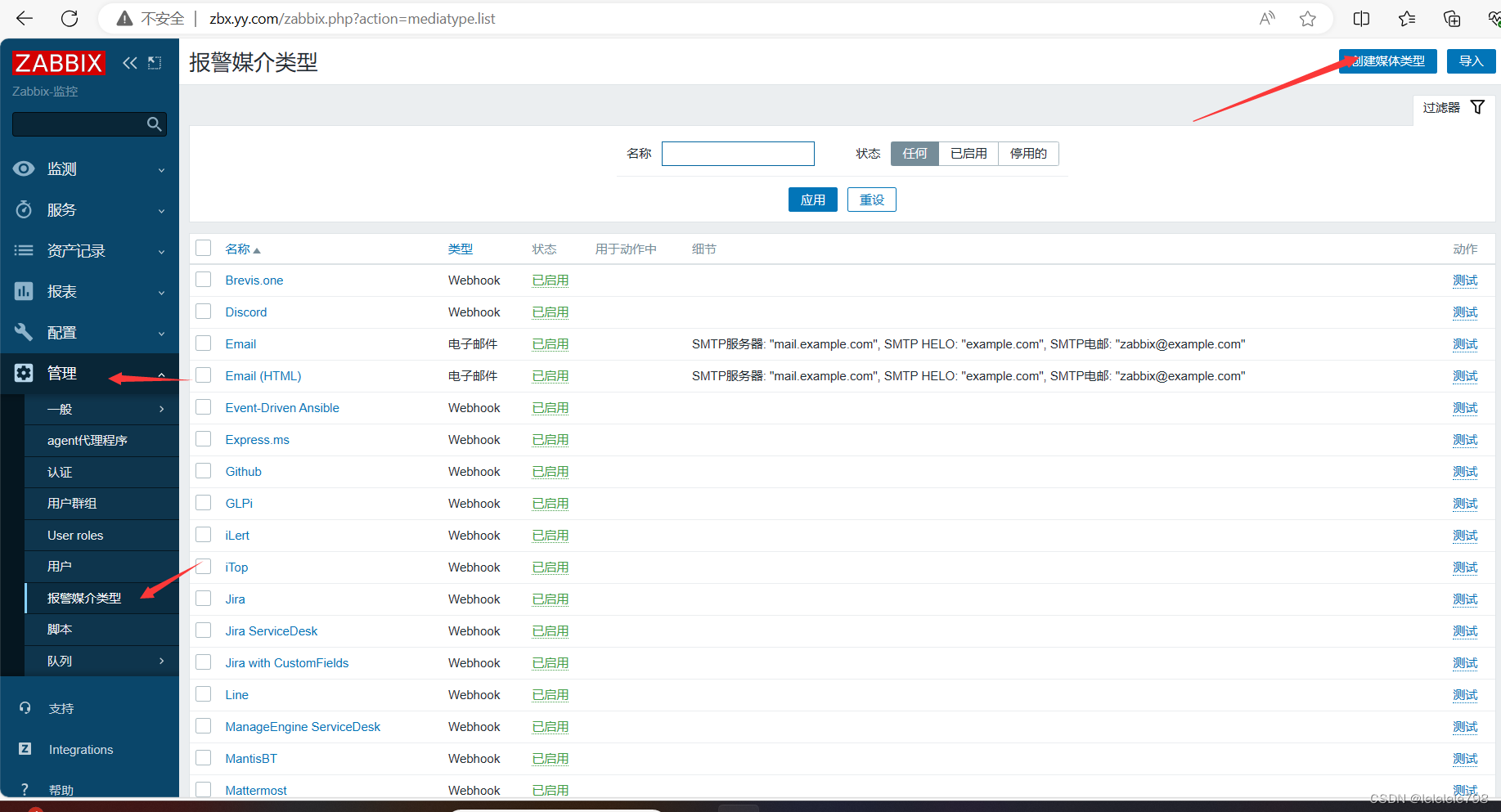Open User roles menu item
This screenshot has height=812, width=1501.
pyautogui.click(x=101, y=535)
